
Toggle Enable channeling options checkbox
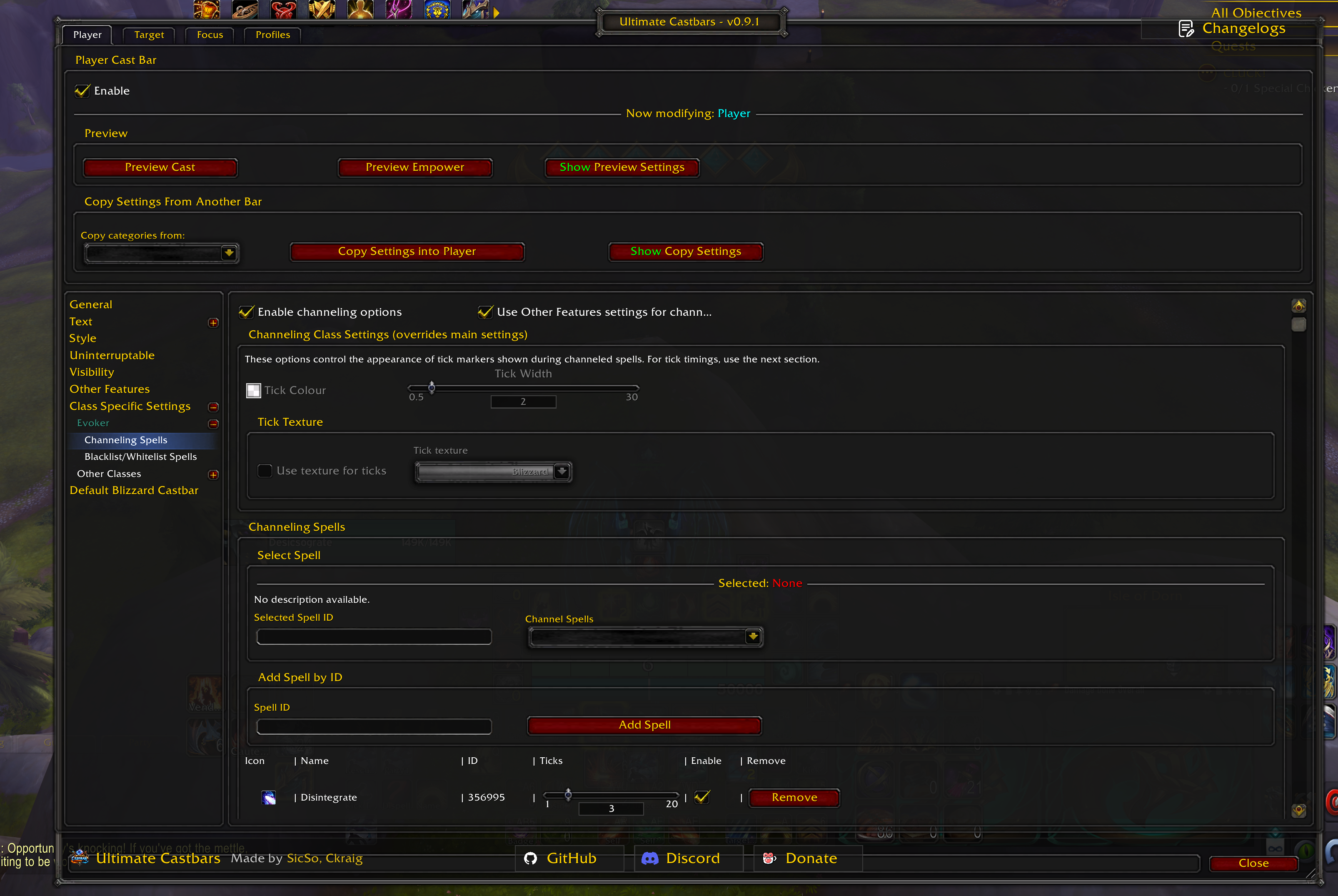click(246, 312)
